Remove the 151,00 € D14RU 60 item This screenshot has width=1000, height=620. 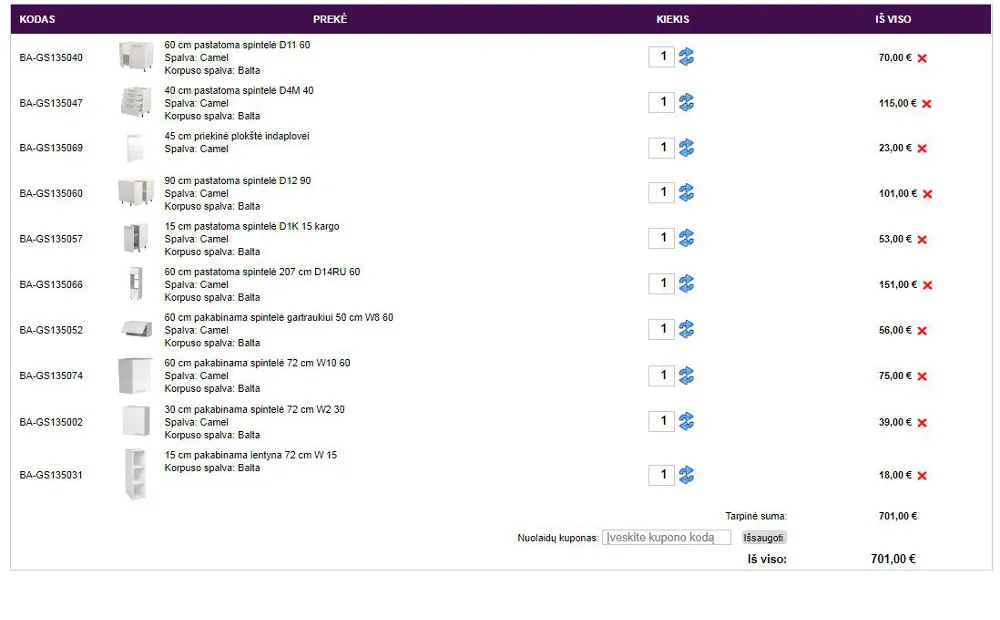[927, 285]
